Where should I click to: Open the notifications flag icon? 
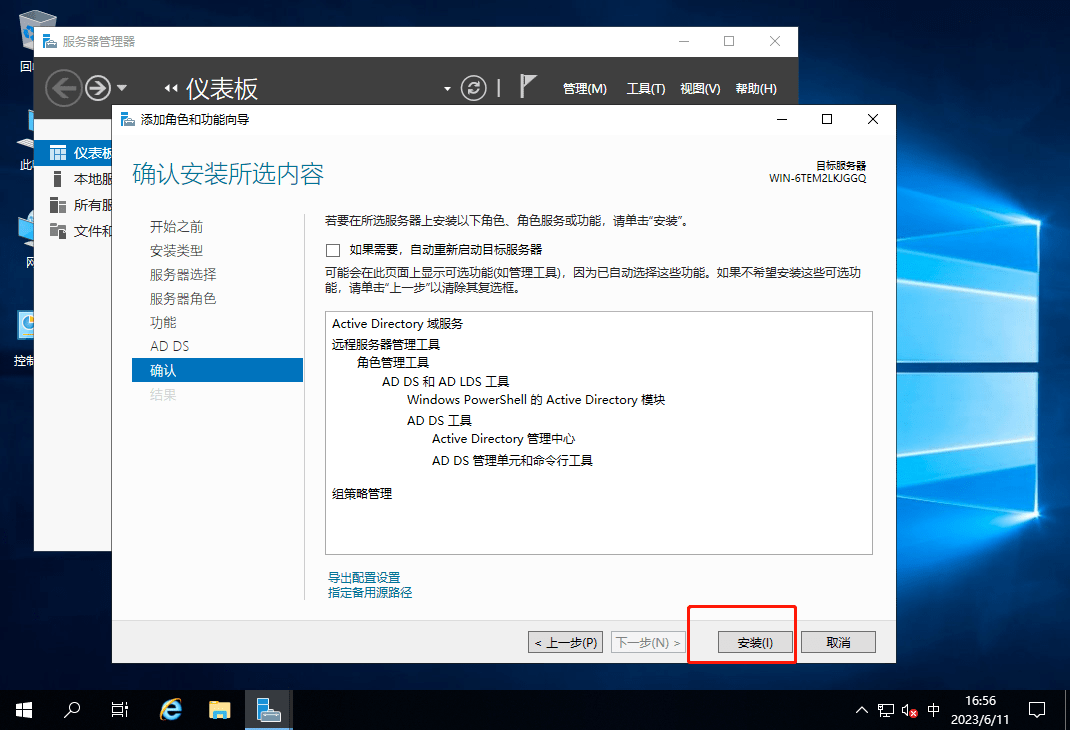pyautogui.click(x=527, y=87)
